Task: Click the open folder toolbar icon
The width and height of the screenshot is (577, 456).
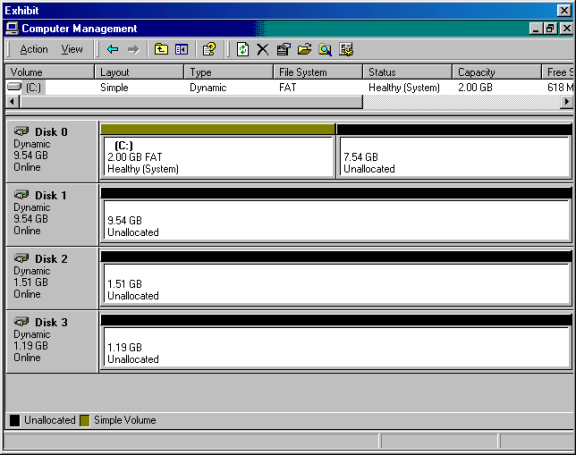Action: [304, 49]
